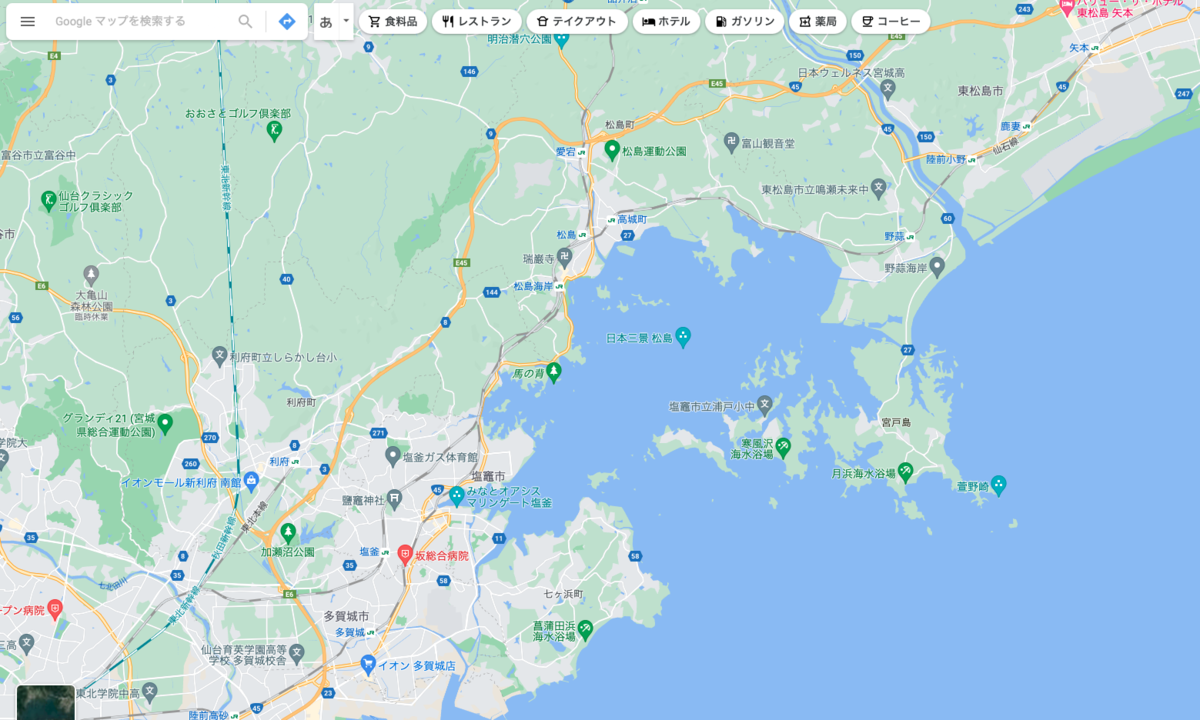Screen dimensions: 1200x720
Task: Click the 菖蒲田浜海水浴場 beach marker
Action: (585, 630)
